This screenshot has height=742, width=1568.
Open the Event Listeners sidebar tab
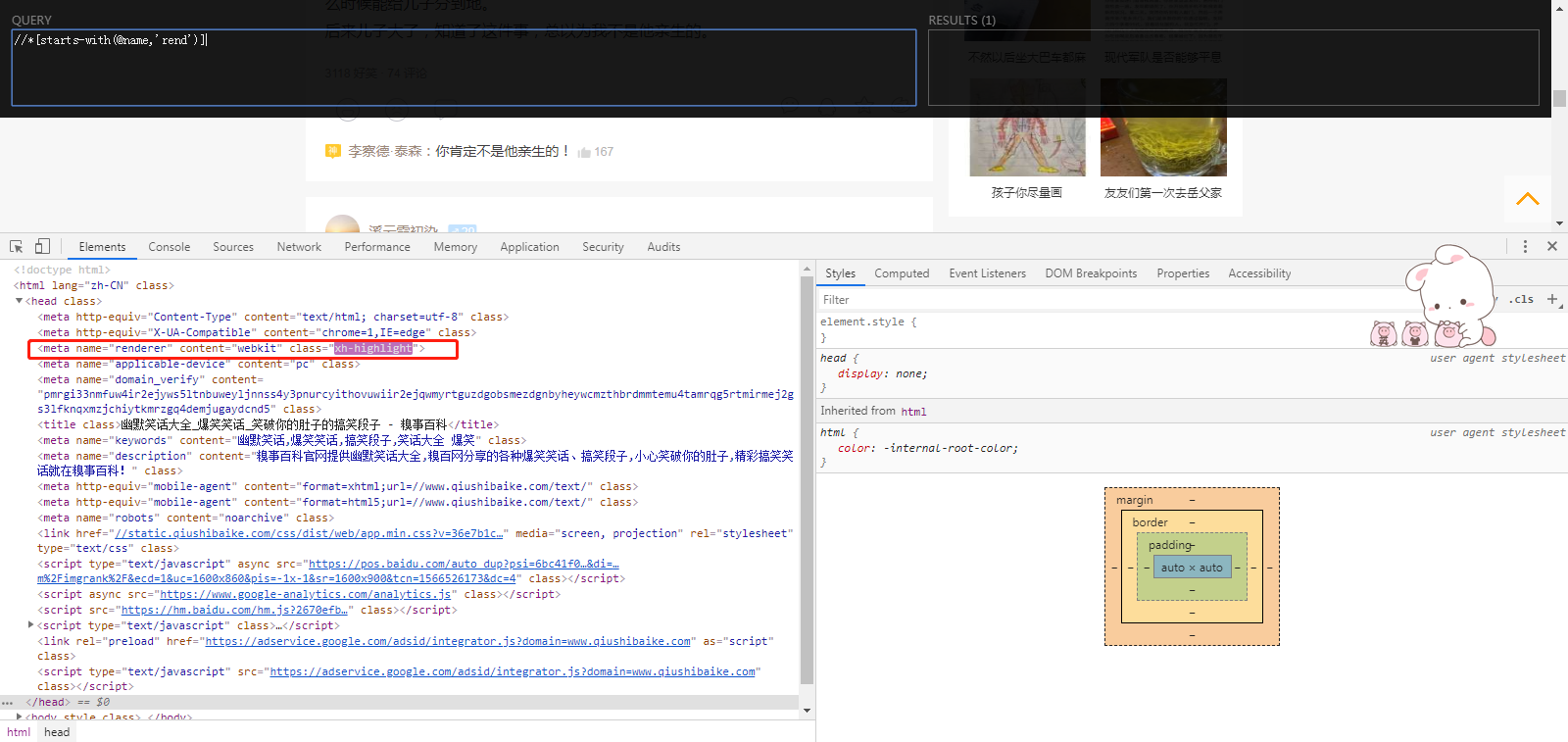987,273
